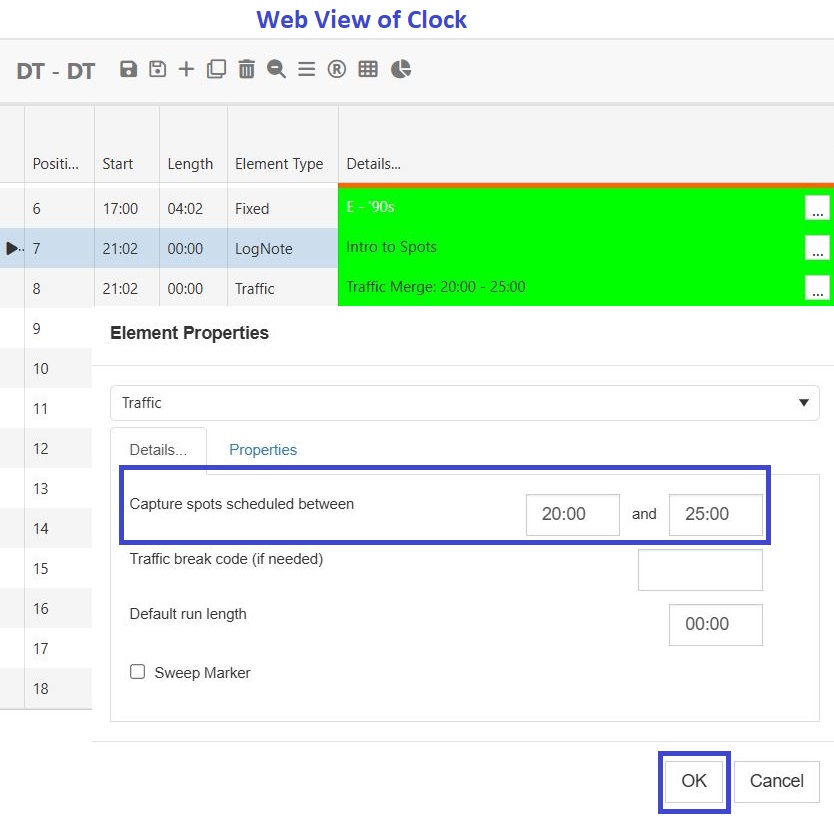Screen dimensions: 834x819
Task: Open the hamburger list icon
Action: pos(307,70)
